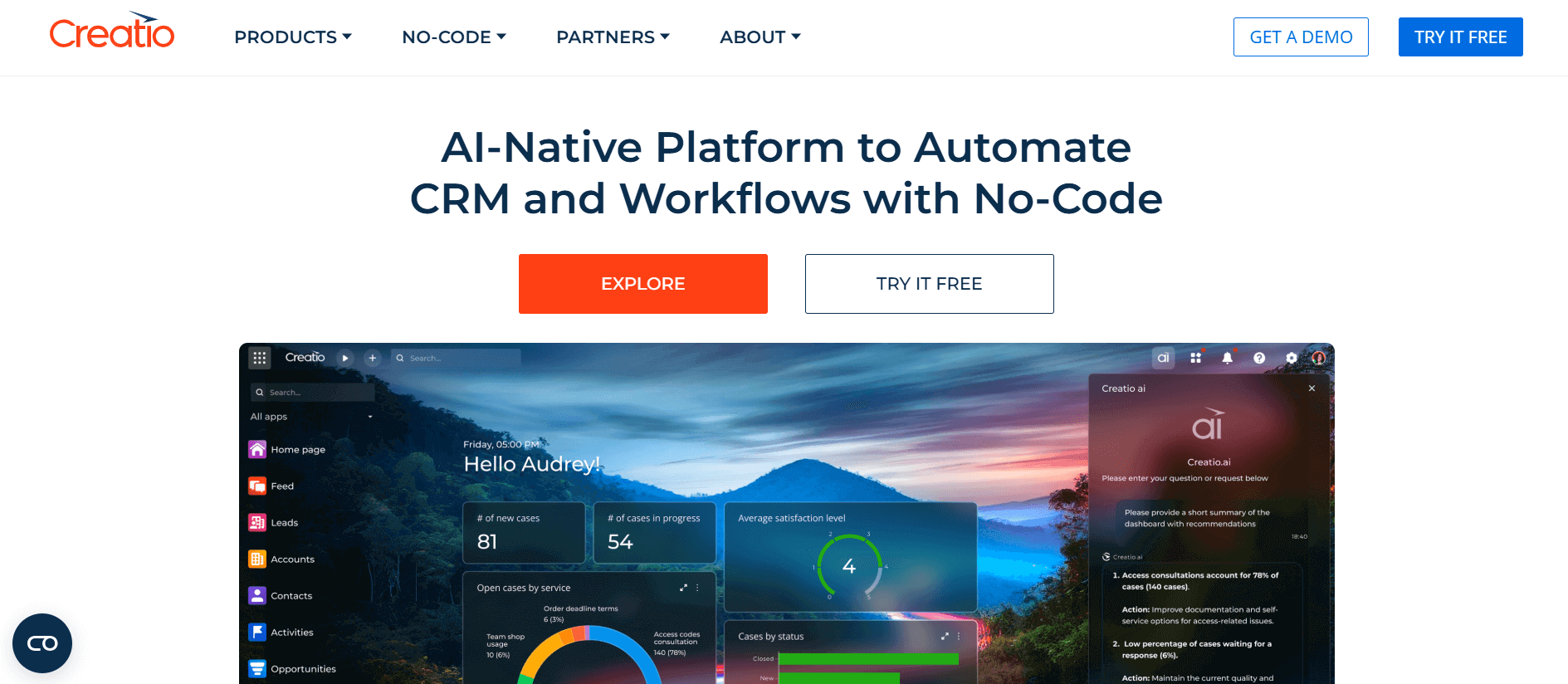Expand the Open cases by service widget

click(x=683, y=588)
